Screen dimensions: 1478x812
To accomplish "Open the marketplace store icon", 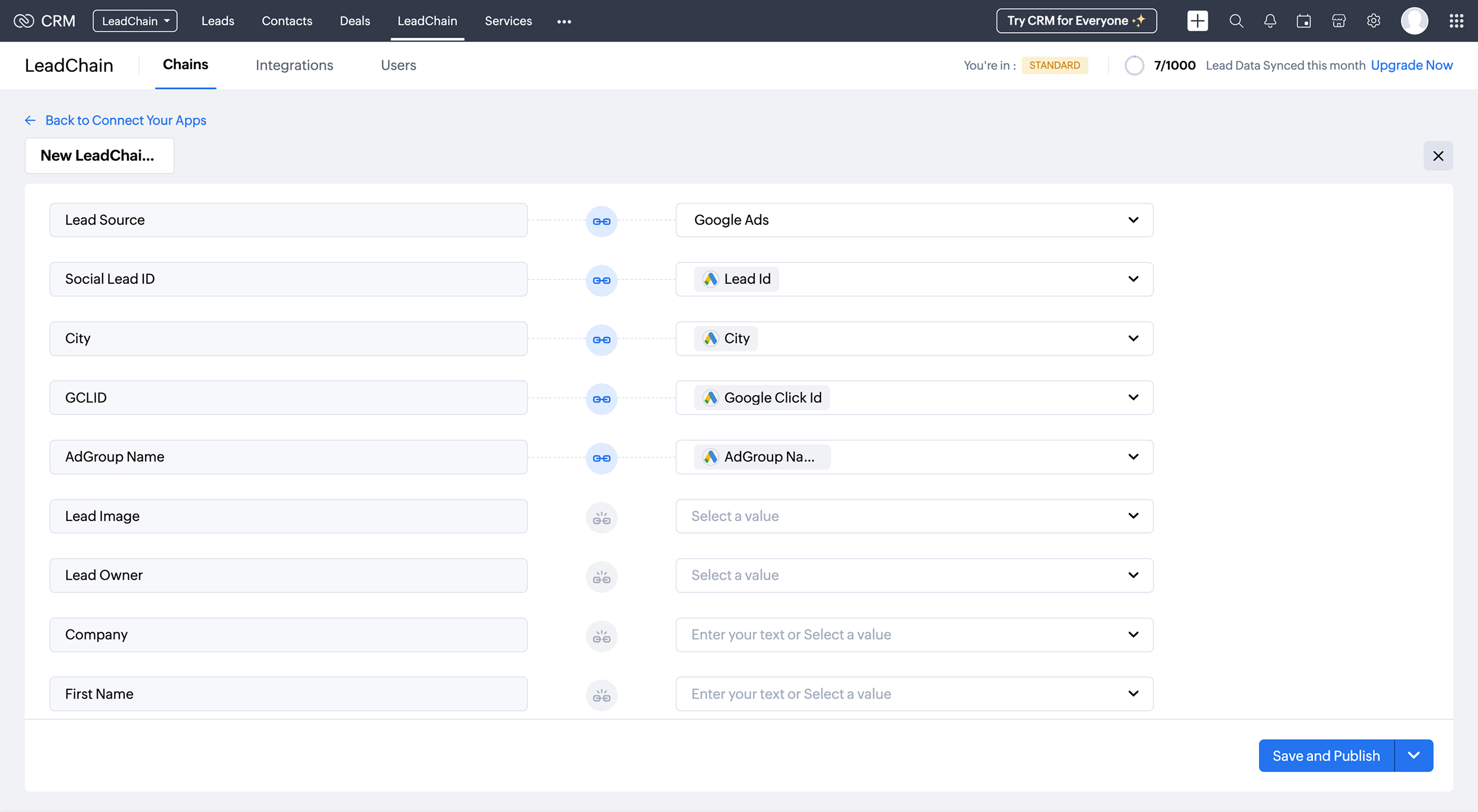I will tap(1338, 21).
